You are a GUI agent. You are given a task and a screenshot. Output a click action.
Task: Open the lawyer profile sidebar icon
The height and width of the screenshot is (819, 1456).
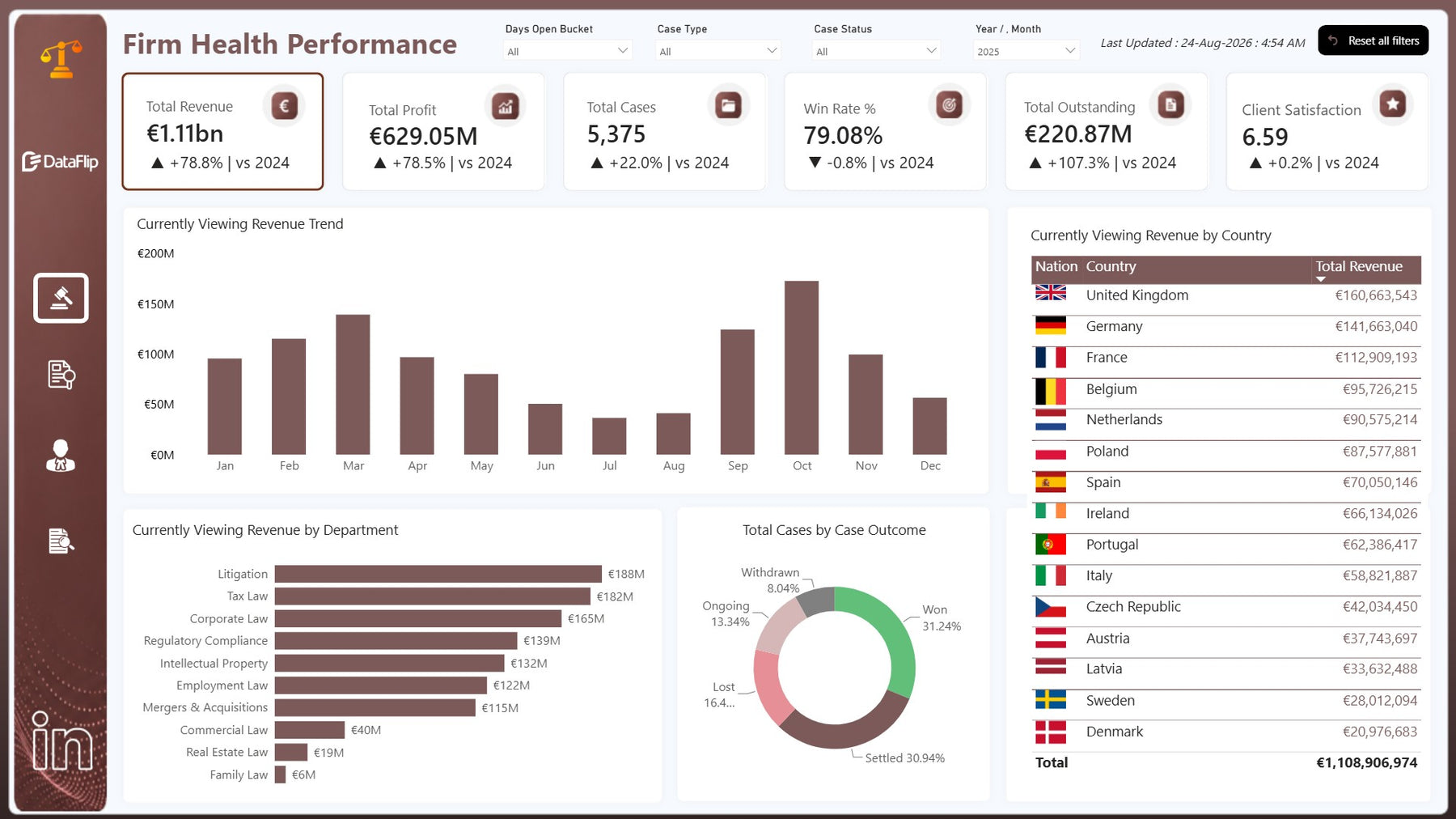click(61, 456)
